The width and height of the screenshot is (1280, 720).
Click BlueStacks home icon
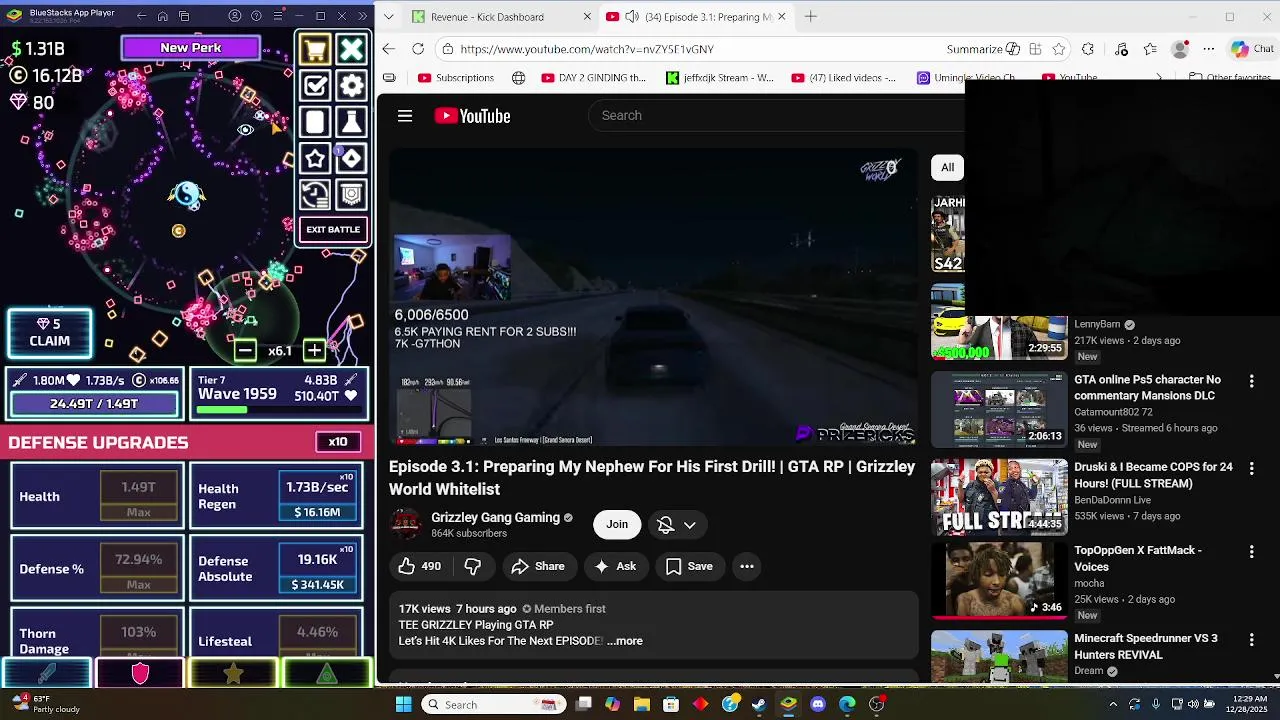(x=163, y=16)
